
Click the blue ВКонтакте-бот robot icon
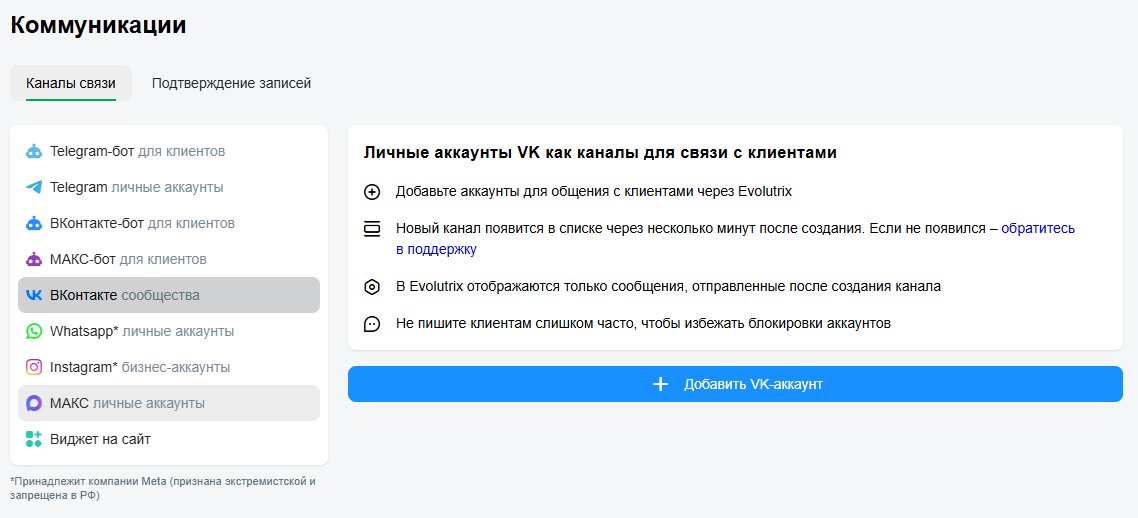click(34, 223)
